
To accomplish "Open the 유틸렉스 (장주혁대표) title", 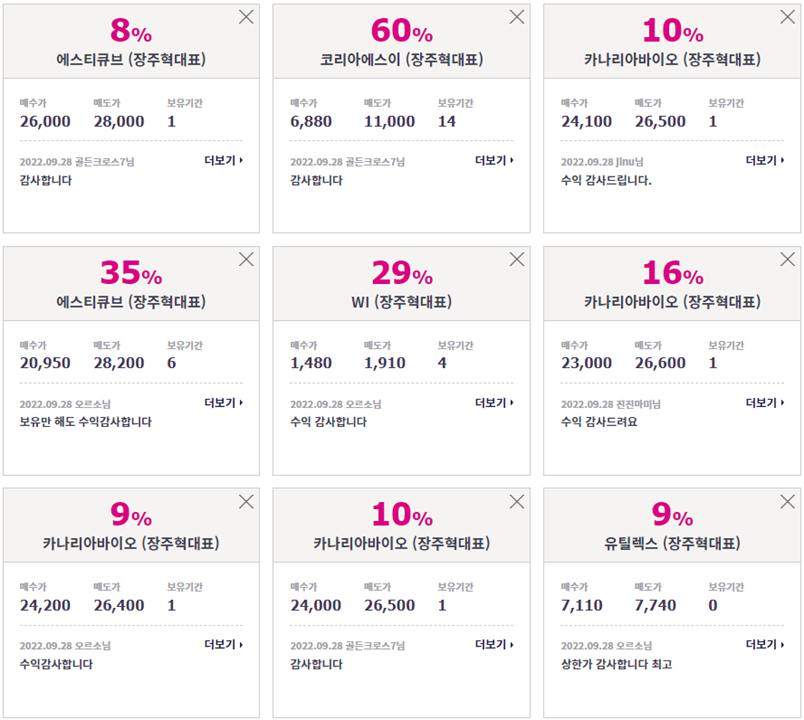I will 672,543.
